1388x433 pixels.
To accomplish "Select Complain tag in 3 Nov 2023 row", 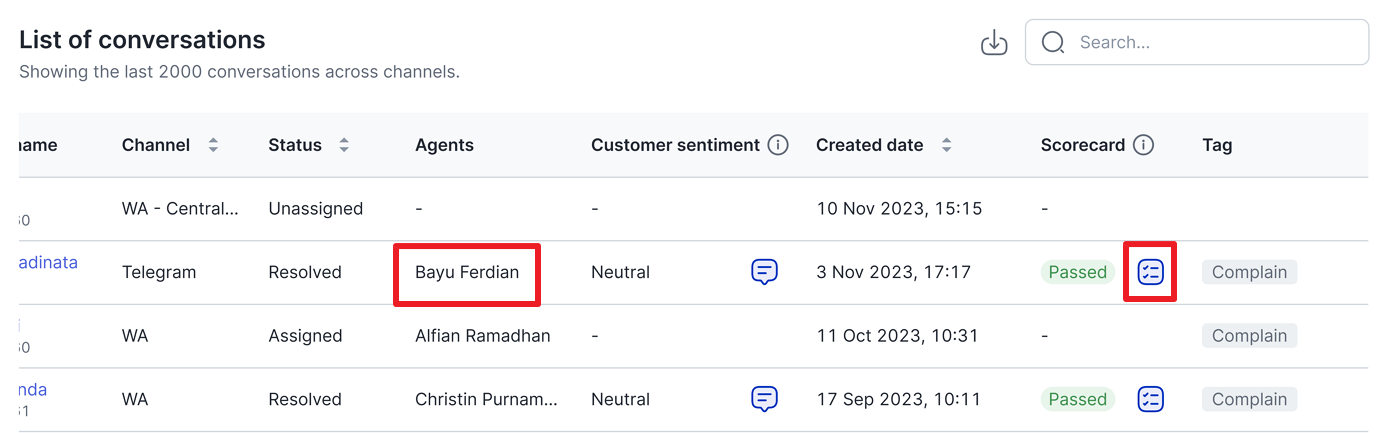I will [1249, 272].
